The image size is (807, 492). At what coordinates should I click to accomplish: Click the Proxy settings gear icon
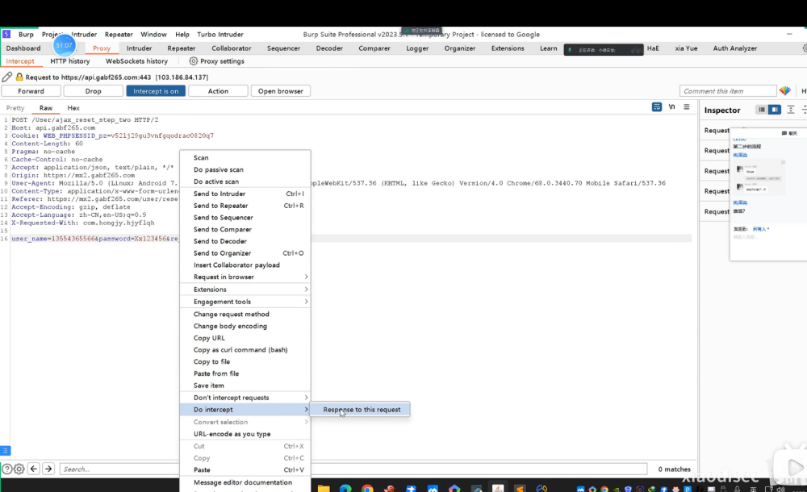click(193, 61)
